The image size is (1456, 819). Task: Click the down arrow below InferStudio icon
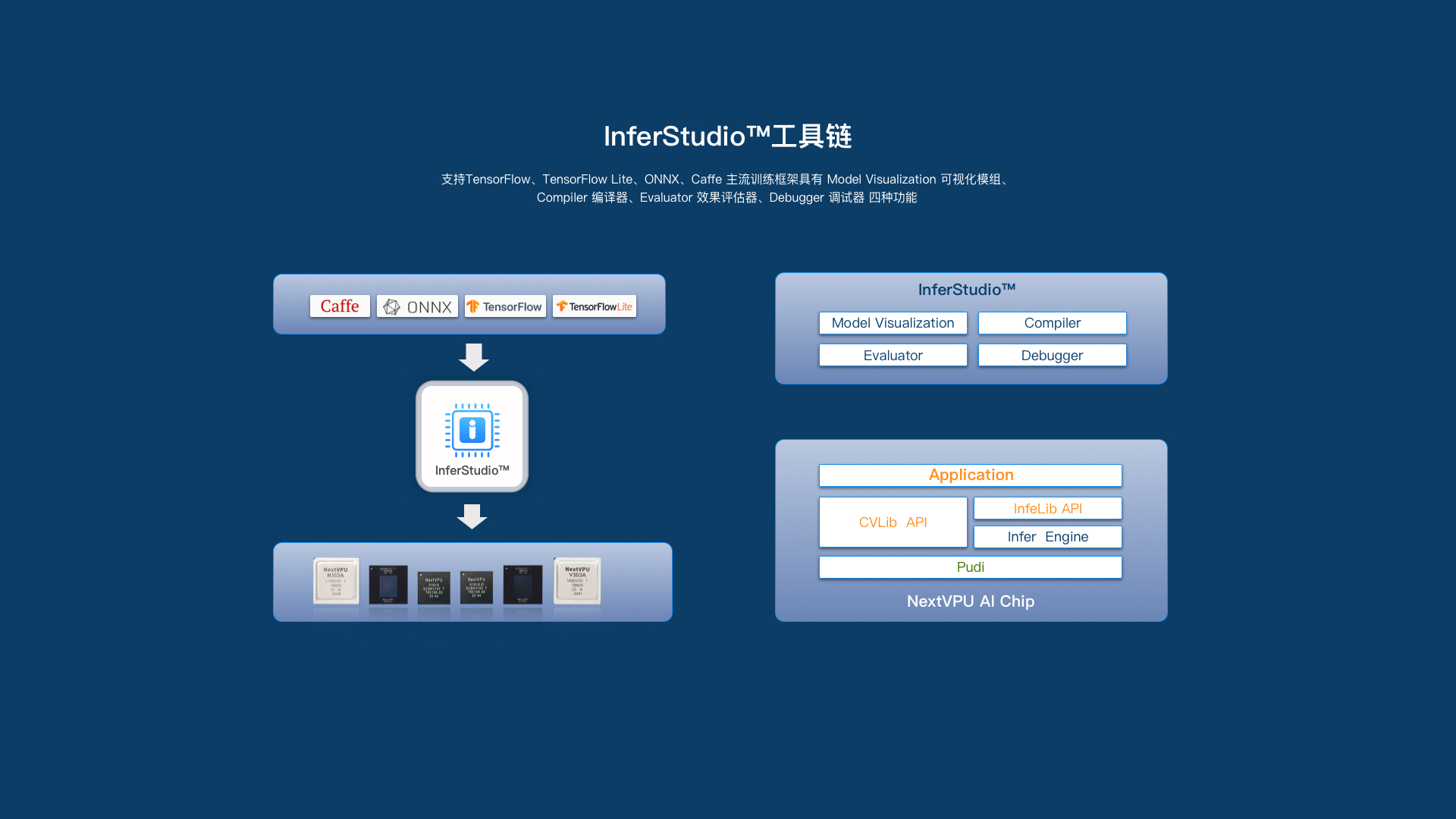pos(472,516)
